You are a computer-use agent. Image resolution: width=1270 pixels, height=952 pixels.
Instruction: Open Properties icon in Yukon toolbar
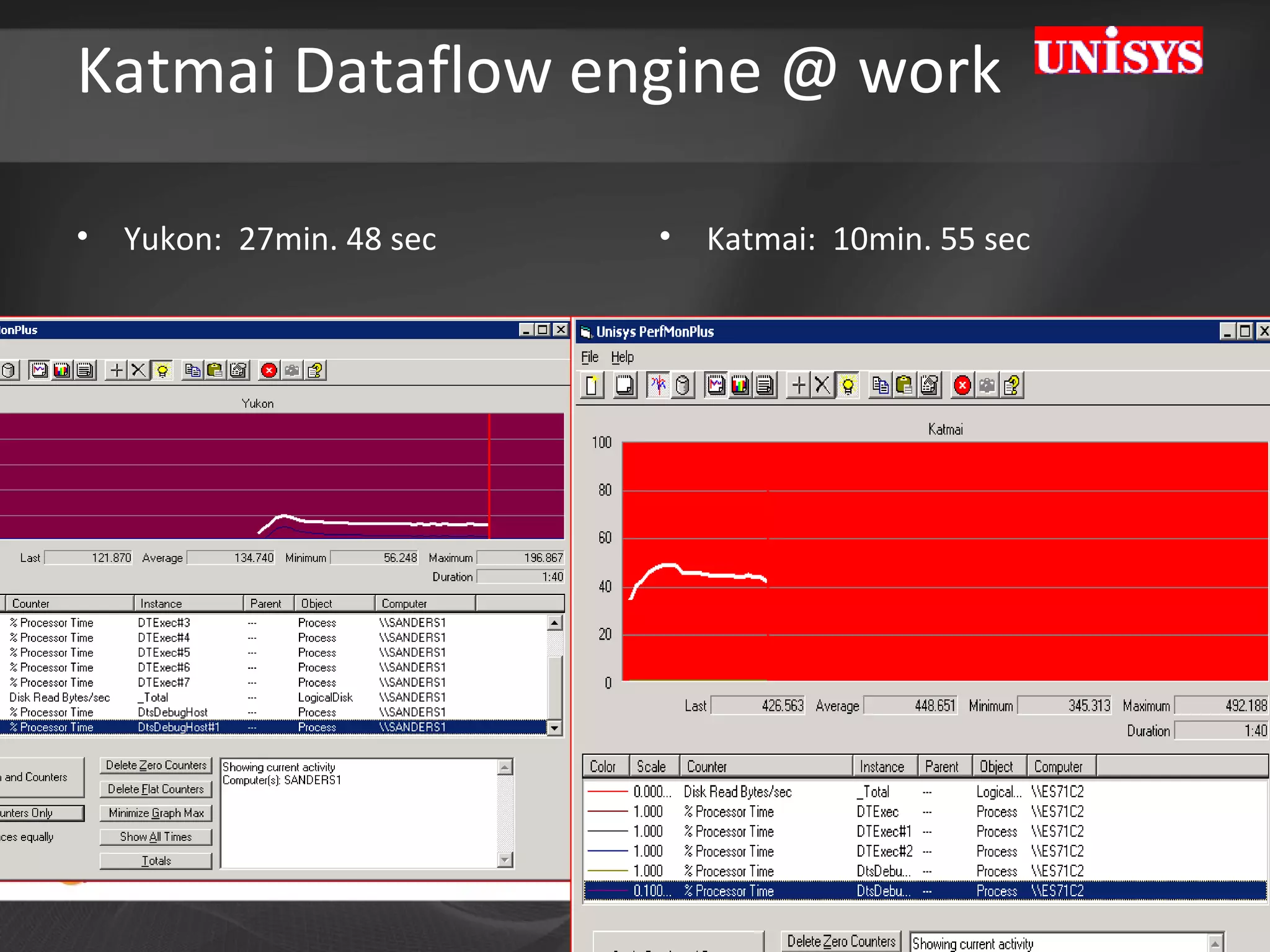coord(238,371)
